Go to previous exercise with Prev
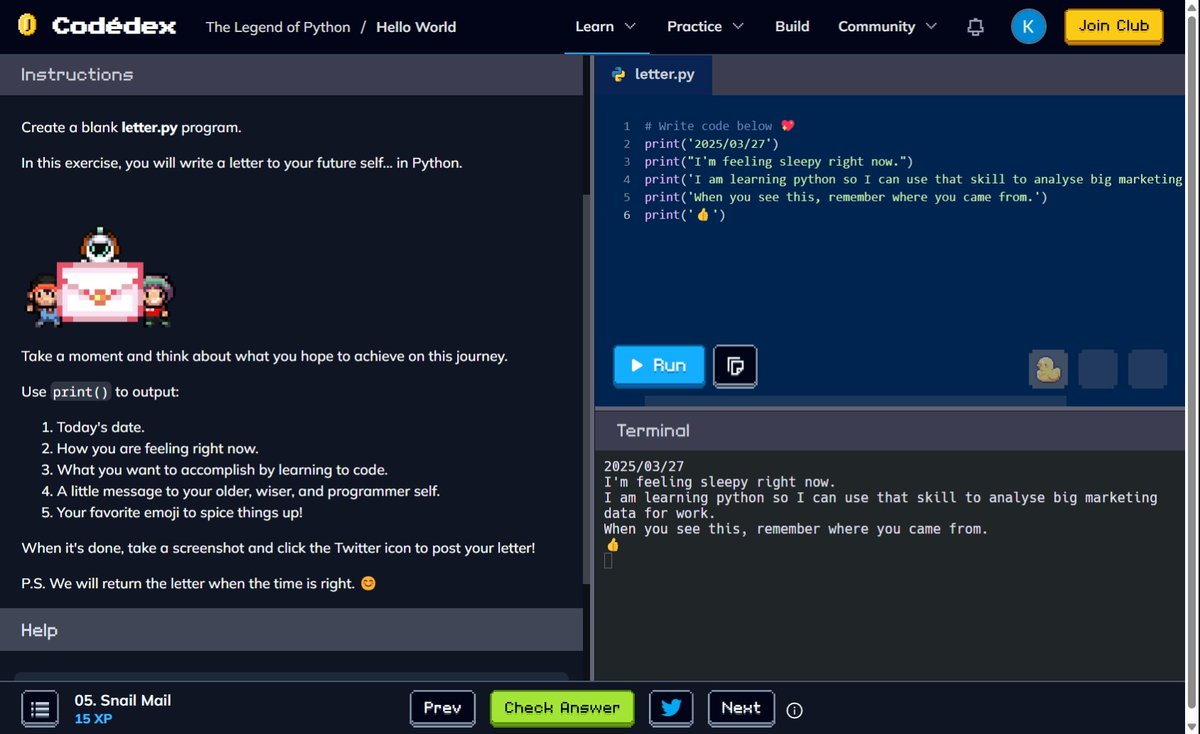This screenshot has width=1200, height=734. (442, 708)
